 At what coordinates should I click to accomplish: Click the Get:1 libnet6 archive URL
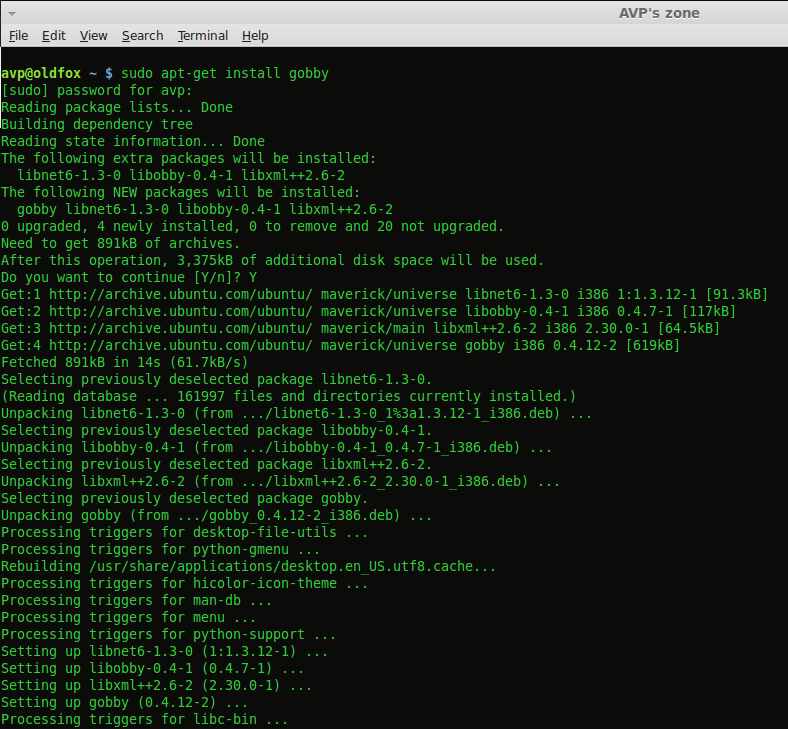click(x=180, y=294)
